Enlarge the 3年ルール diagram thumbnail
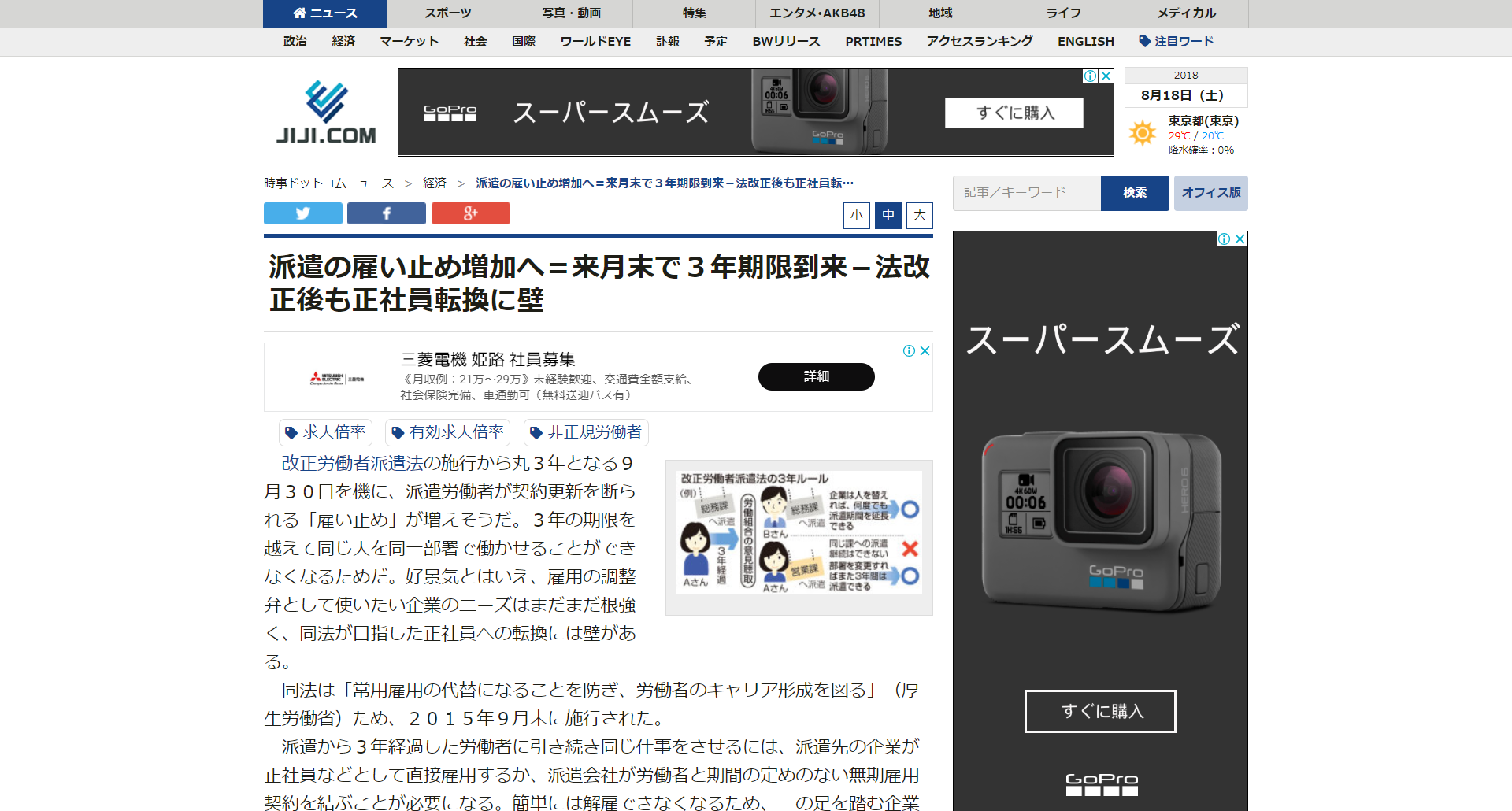 [x=799, y=537]
